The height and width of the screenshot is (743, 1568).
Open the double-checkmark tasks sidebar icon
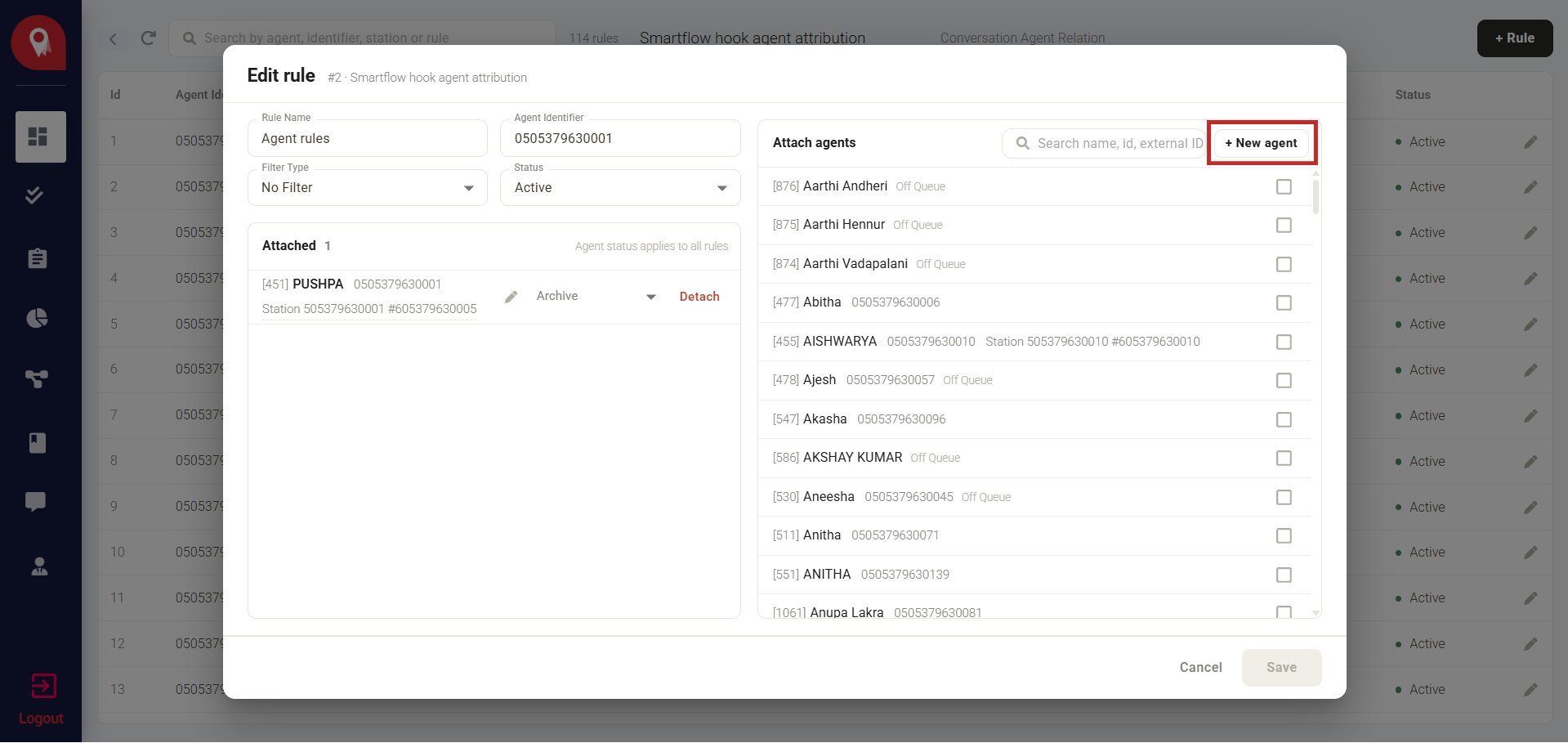pos(34,195)
